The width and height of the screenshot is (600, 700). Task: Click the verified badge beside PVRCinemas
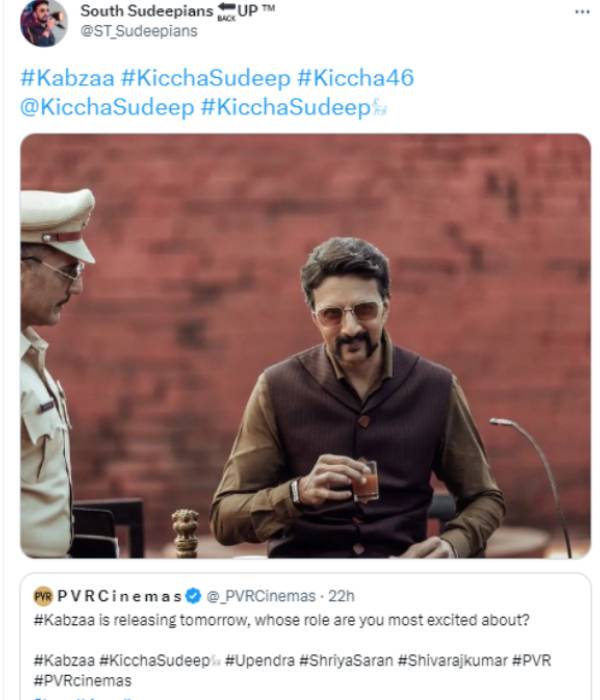coord(194,596)
